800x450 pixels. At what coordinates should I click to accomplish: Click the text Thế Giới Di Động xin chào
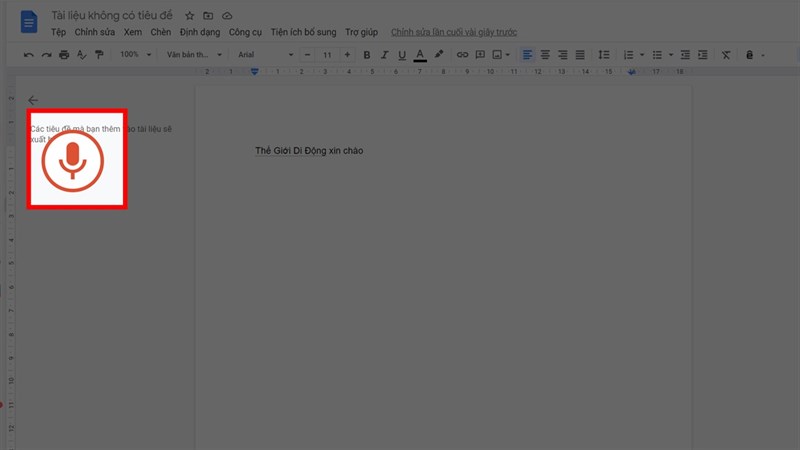click(309, 151)
